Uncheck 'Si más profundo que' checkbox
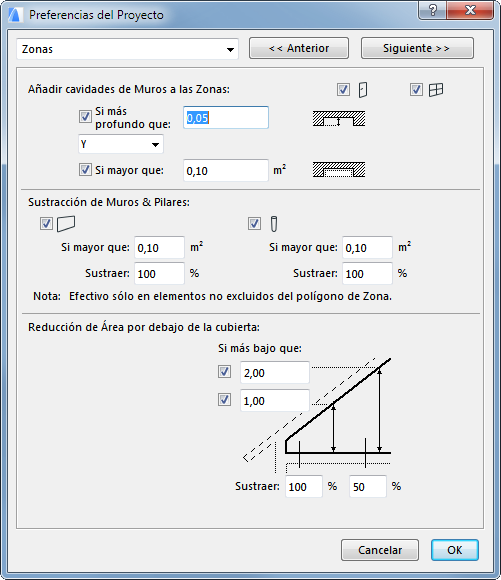501x580 pixels. (85, 117)
